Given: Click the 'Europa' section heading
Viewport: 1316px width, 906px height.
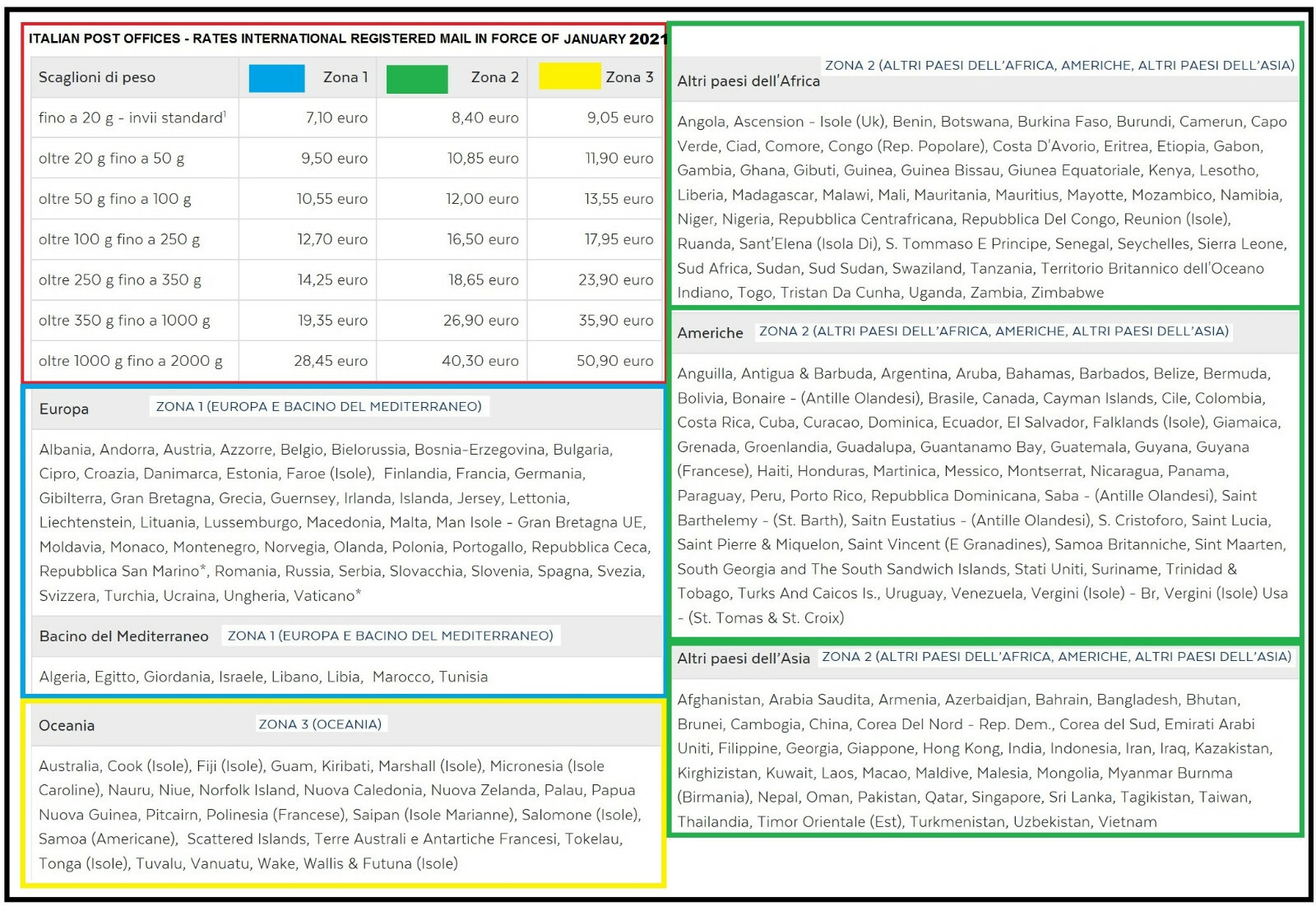Looking at the screenshot, I should pyautogui.click(x=64, y=409).
